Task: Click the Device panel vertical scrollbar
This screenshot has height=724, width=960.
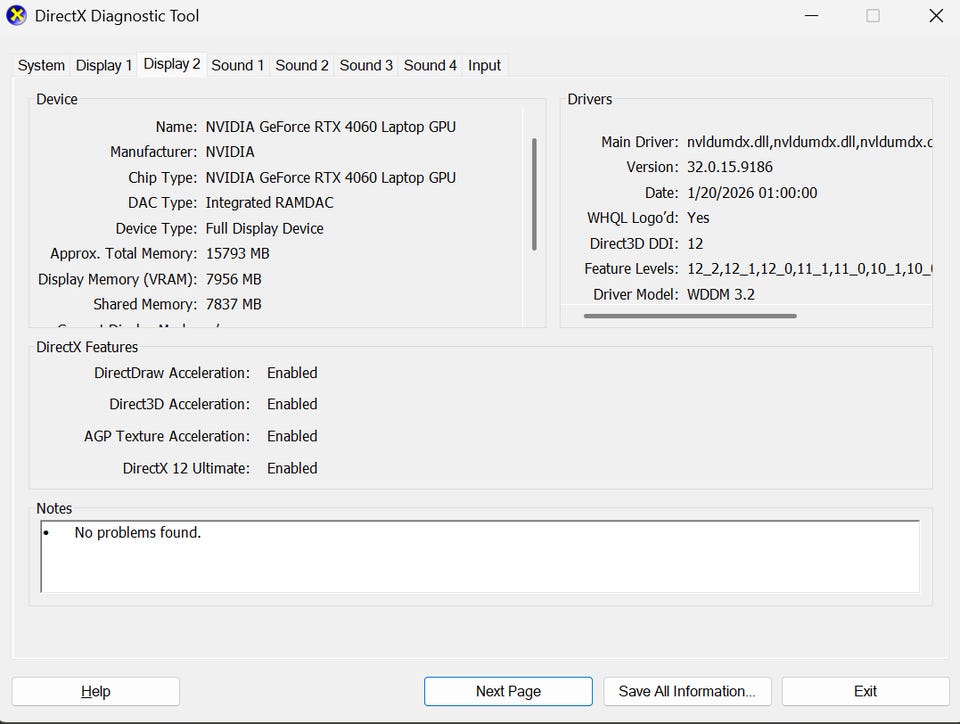Action: [534, 194]
